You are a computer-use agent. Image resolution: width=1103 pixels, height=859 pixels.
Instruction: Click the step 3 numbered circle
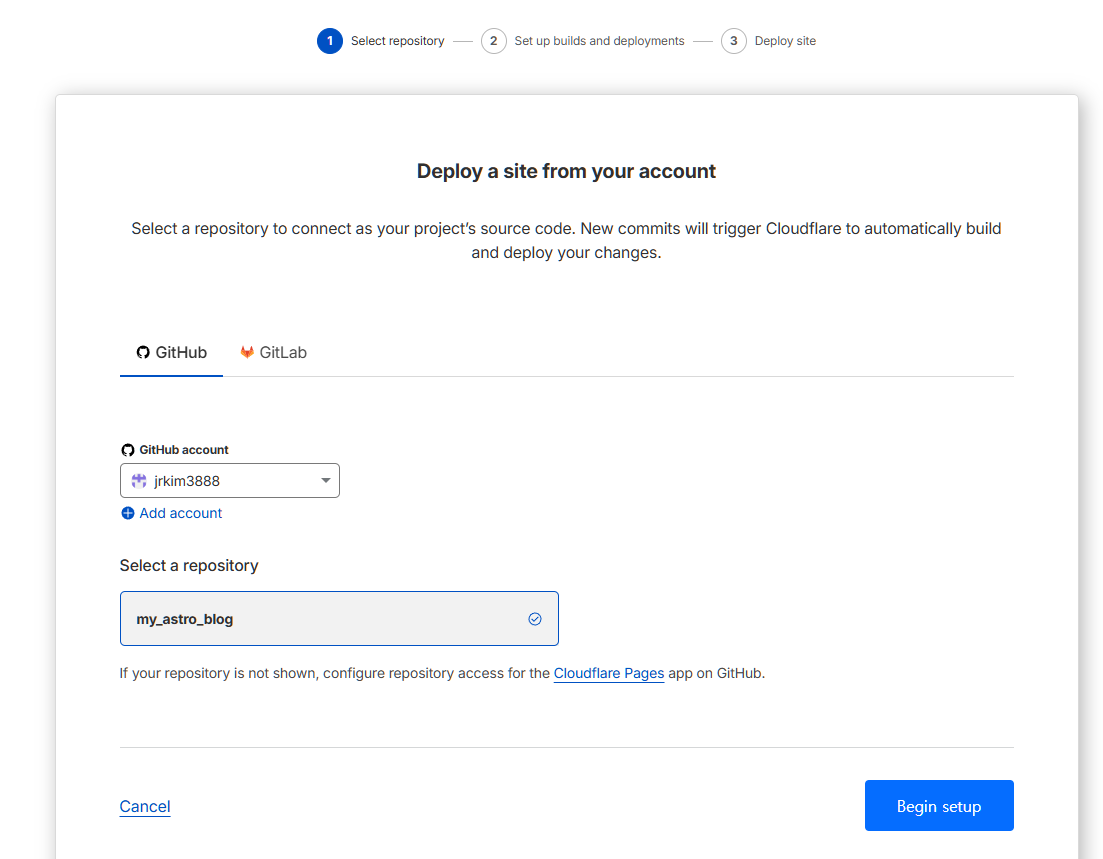(733, 41)
